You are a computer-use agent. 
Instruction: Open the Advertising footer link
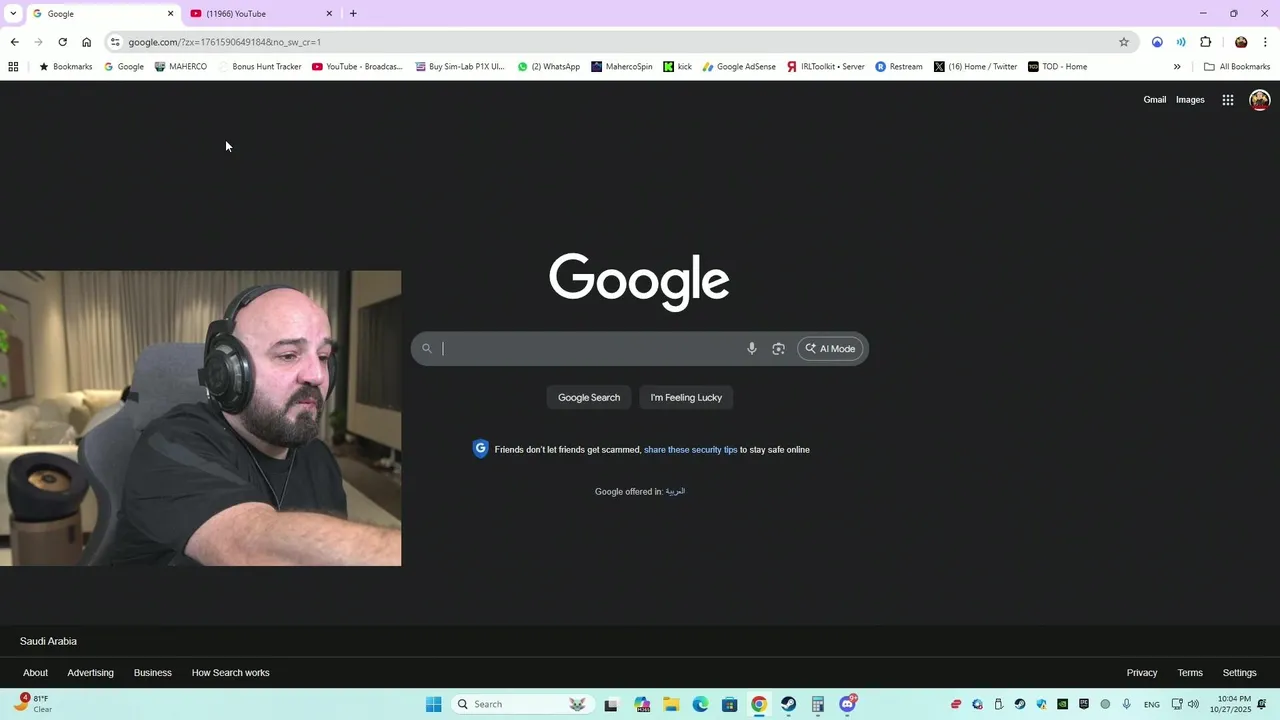90,673
